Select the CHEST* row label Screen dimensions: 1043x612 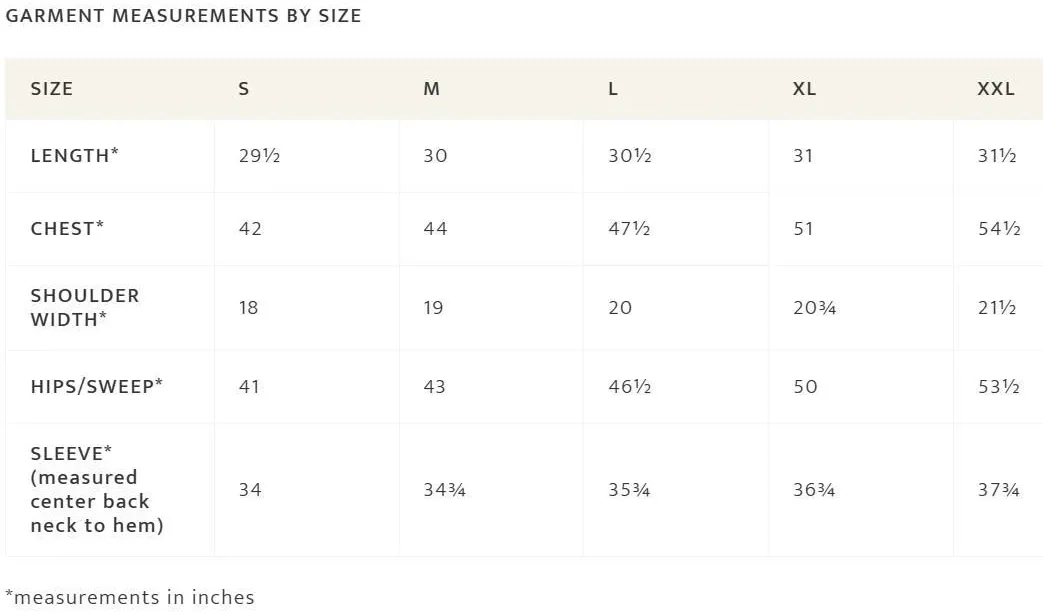tap(67, 228)
